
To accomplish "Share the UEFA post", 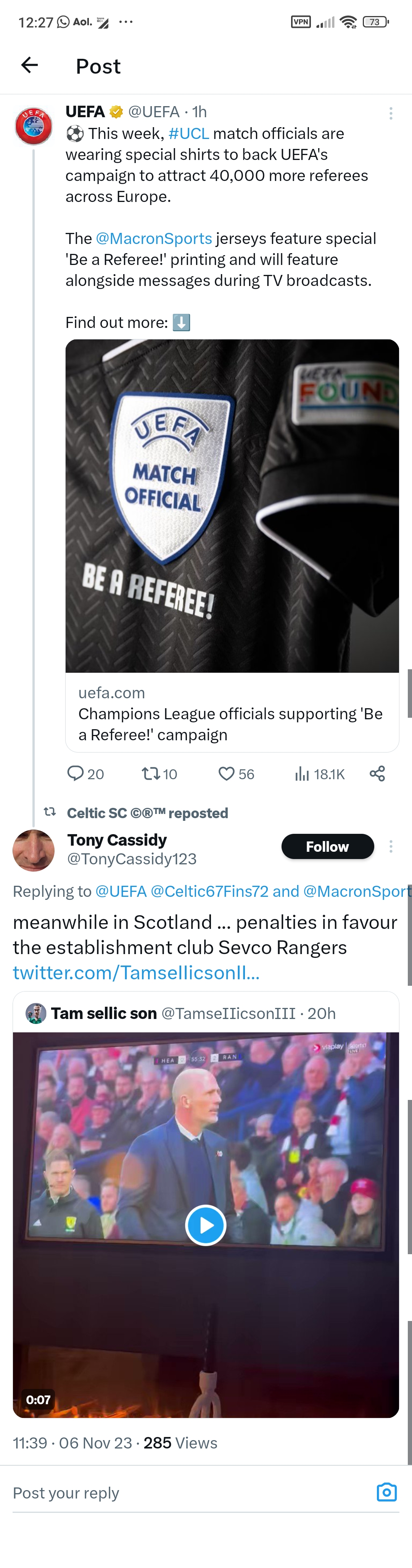I will [x=377, y=774].
